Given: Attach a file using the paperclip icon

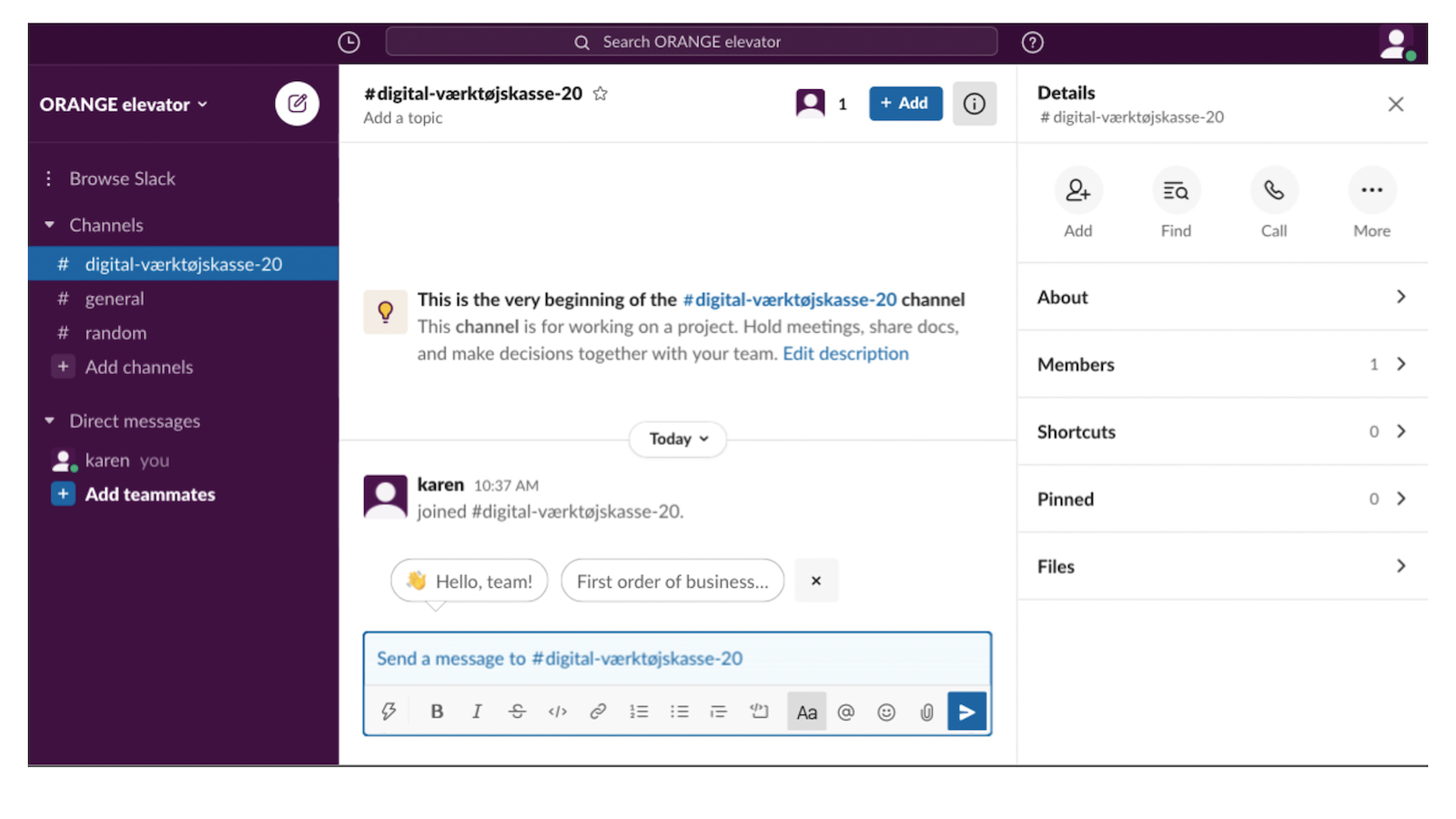Looking at the screenshot, I should (926, 712).
